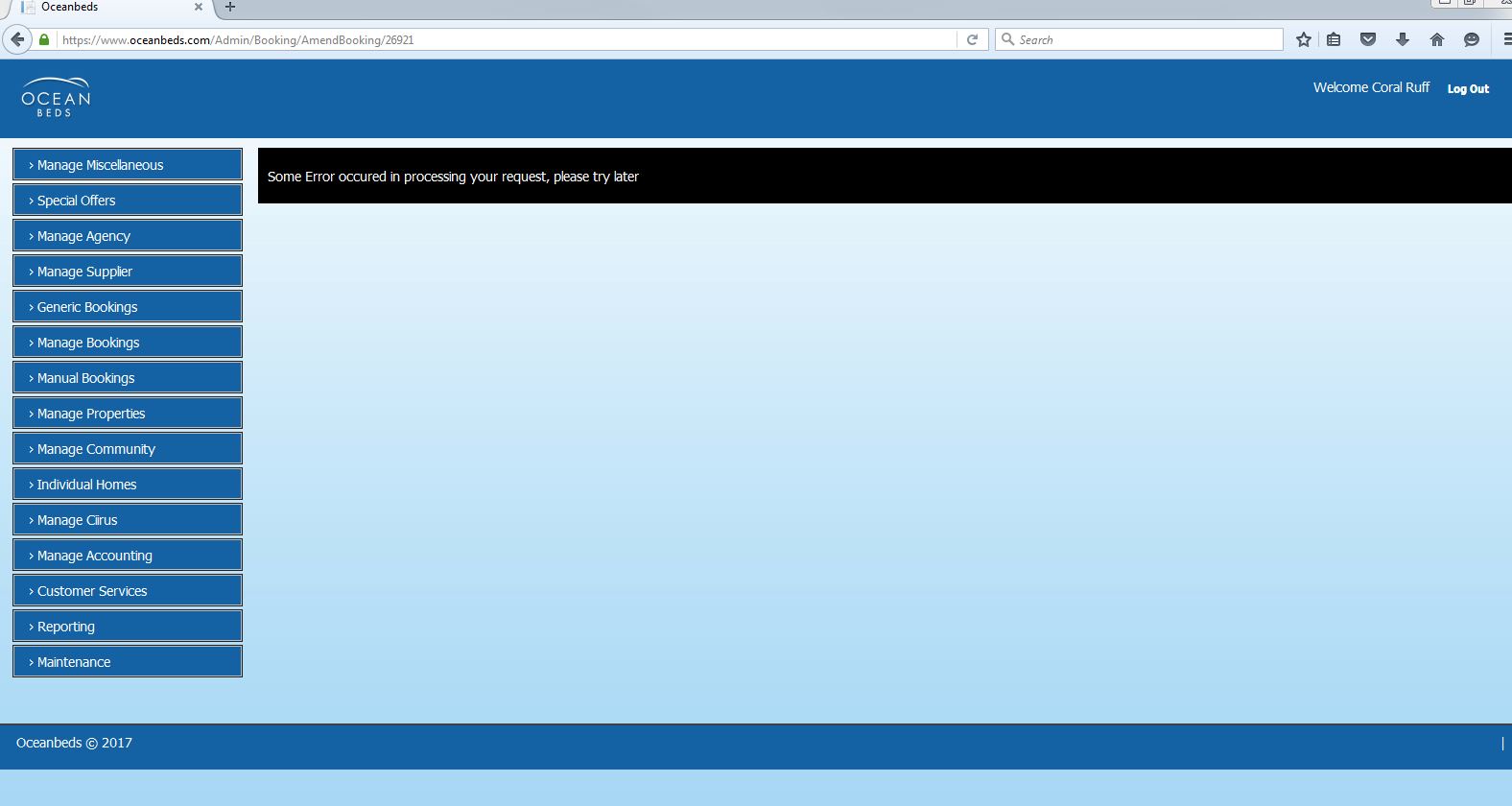Image resolution: width=1512 pixels, height=806 pixels.
Task: Open Customer Services menu
Action: (128, 590)
